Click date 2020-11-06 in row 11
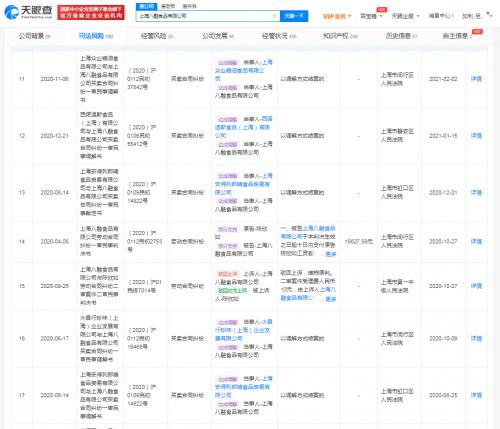Viewport: 500px width, 429px height. click(55, 79)
